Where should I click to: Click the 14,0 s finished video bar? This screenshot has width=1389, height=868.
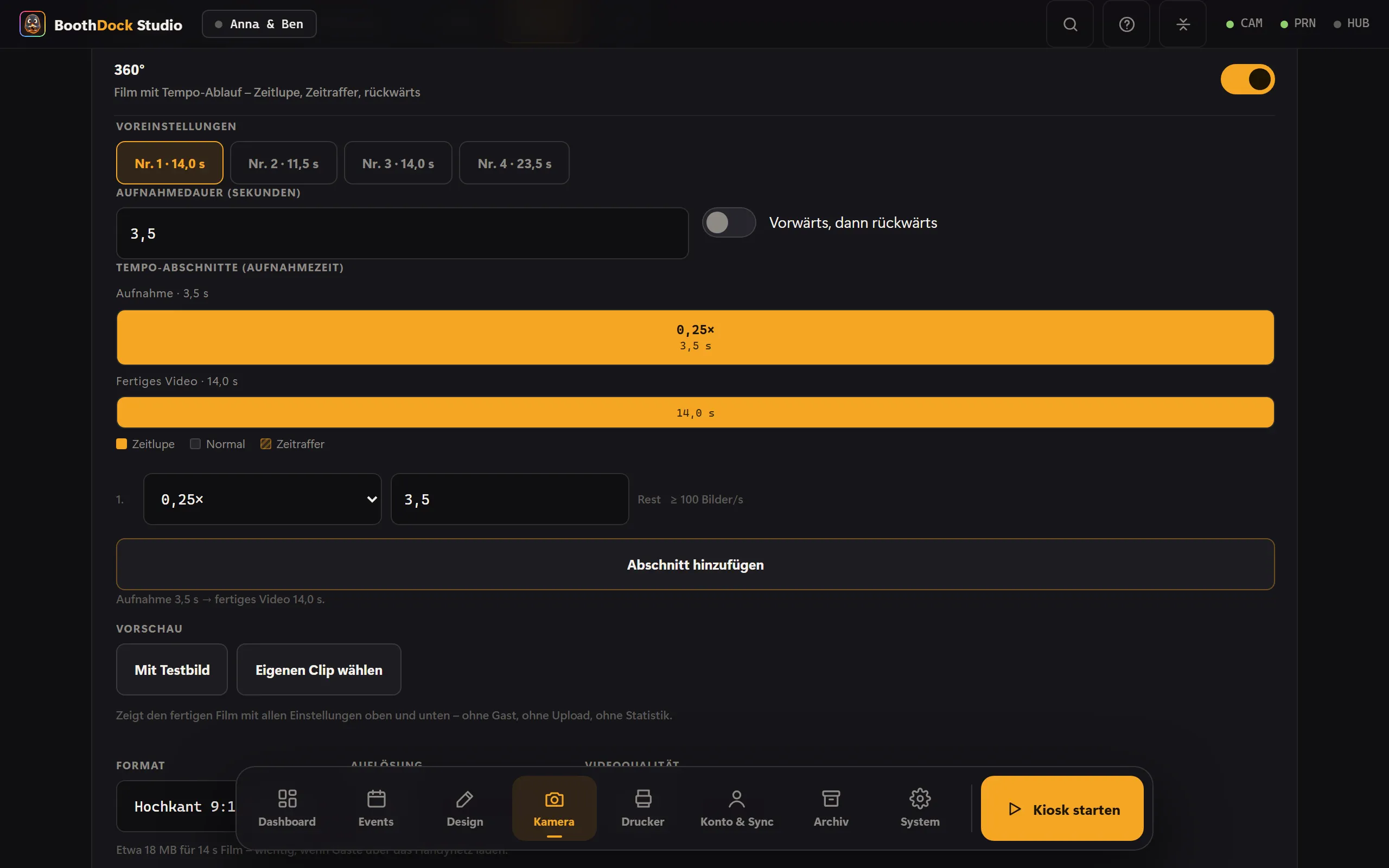(695, 412)
